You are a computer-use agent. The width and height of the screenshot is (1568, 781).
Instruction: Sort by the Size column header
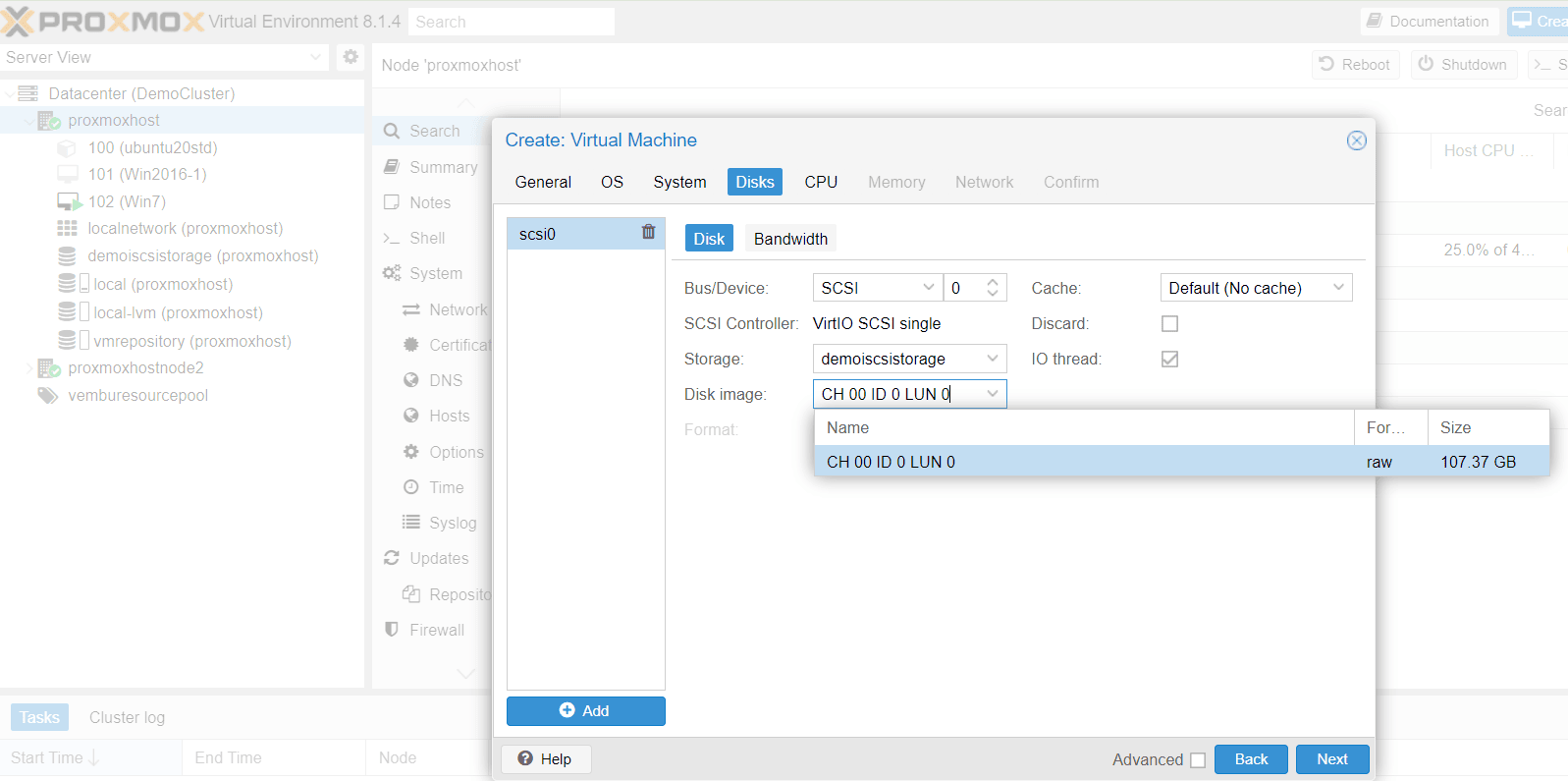tap(1488, 428)
